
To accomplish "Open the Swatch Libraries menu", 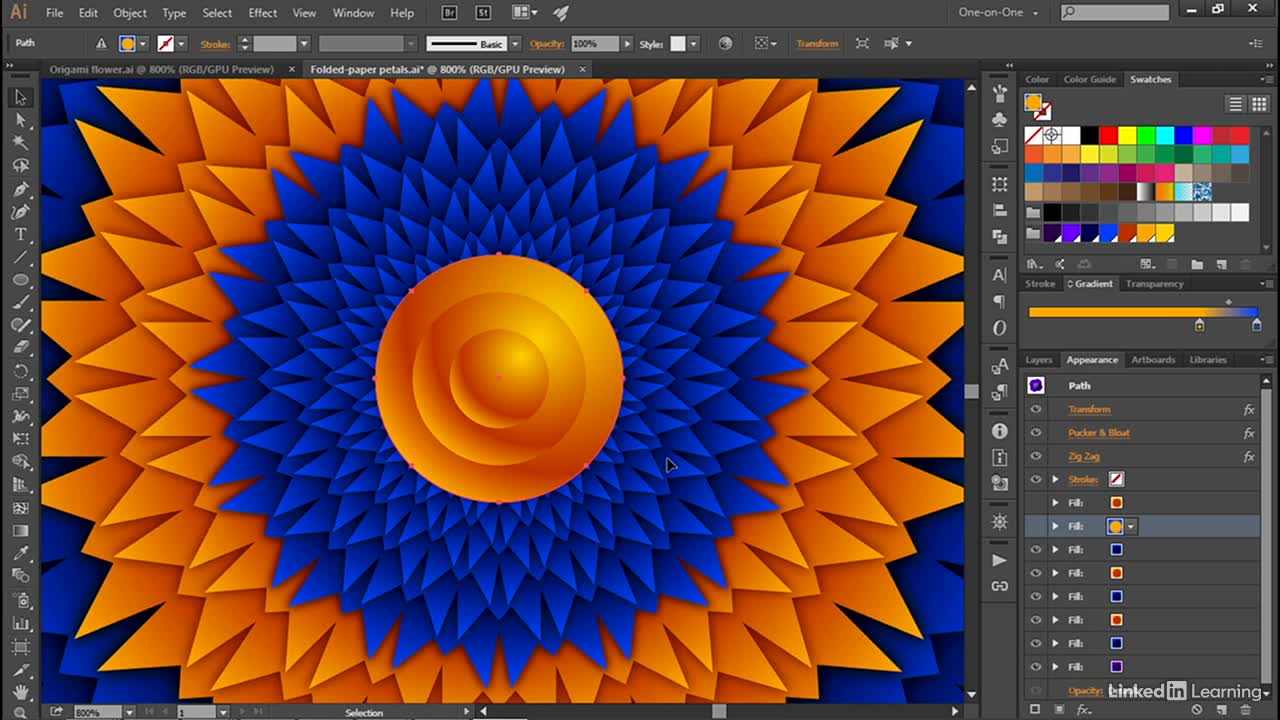I will [1035, 265].
